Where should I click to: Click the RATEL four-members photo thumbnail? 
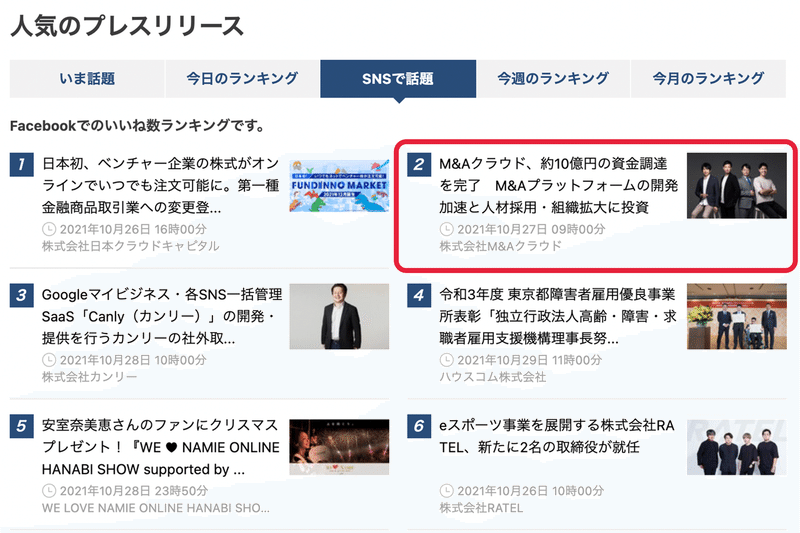point(737,447)
